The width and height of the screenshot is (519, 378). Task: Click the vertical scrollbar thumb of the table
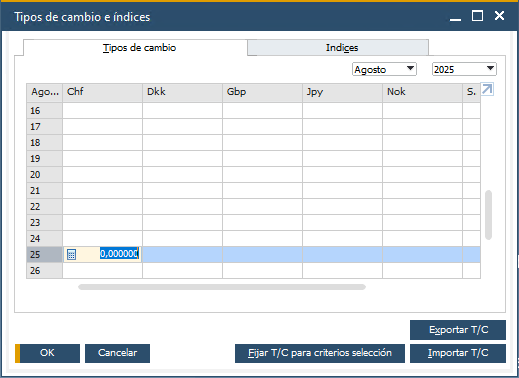(488, 215)
